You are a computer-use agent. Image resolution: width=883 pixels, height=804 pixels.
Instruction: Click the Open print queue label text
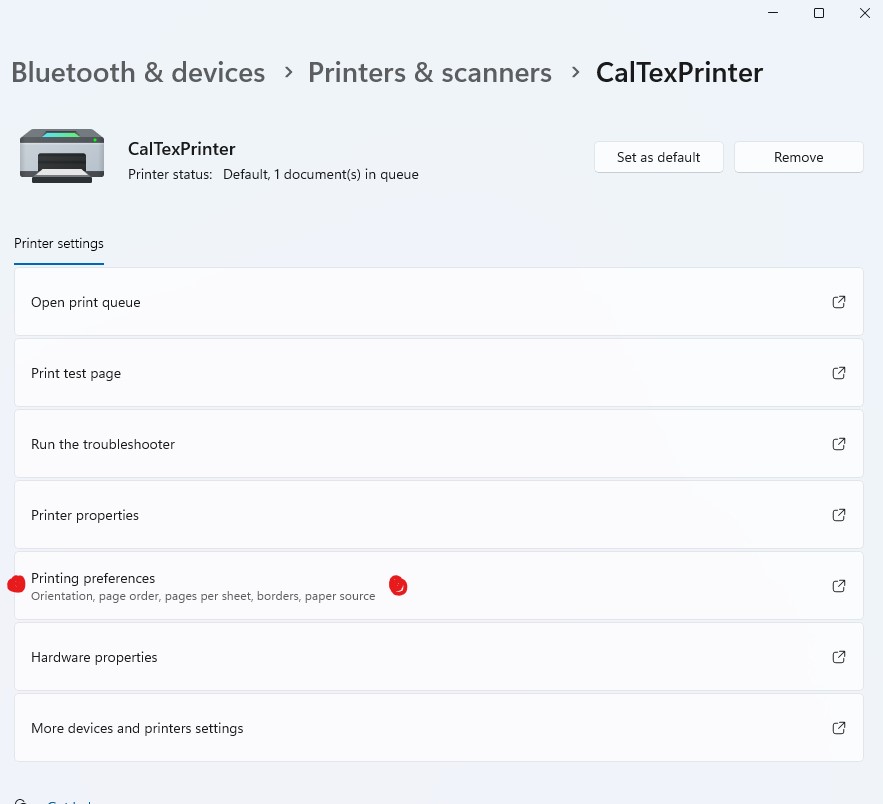[86, 302]
